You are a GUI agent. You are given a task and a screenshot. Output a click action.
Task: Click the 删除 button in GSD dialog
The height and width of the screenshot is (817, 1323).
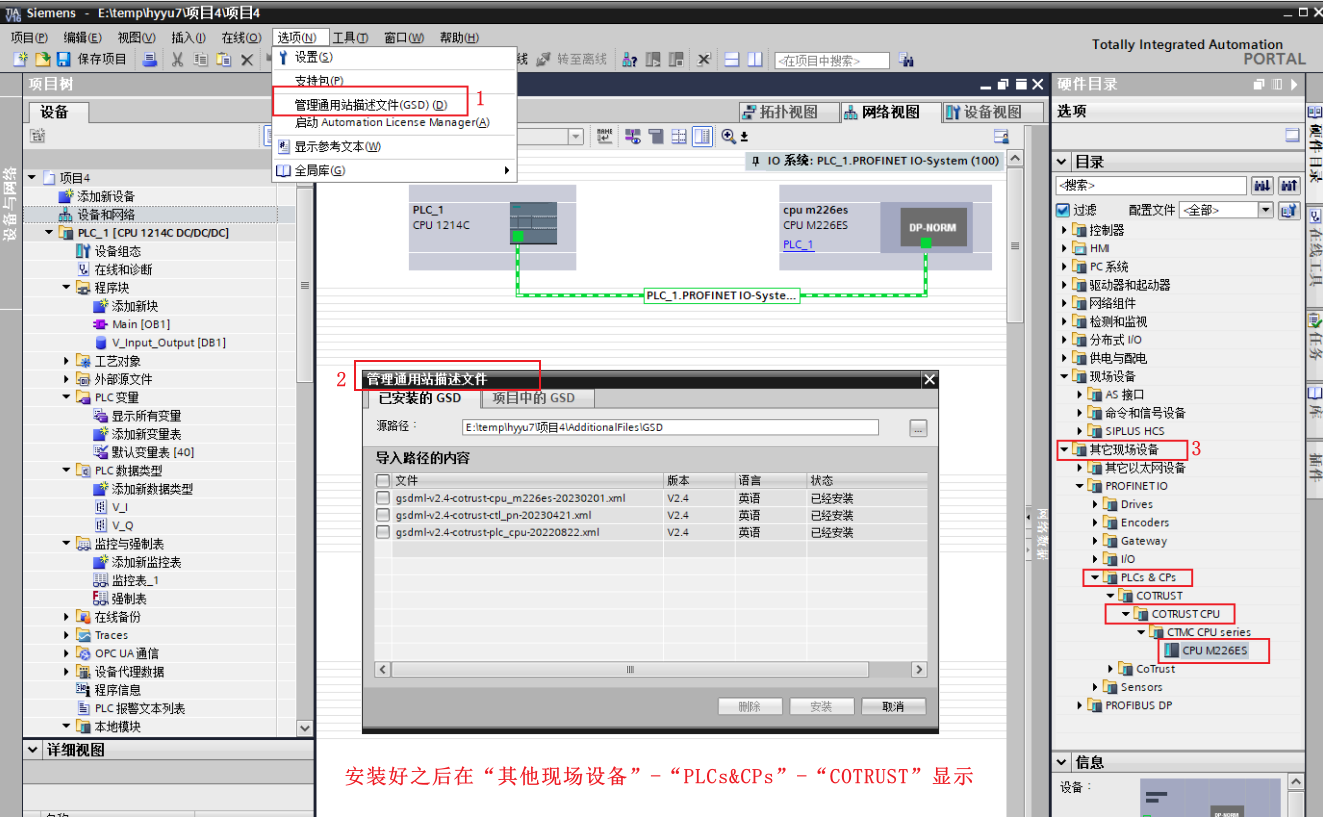coord(749,706)
